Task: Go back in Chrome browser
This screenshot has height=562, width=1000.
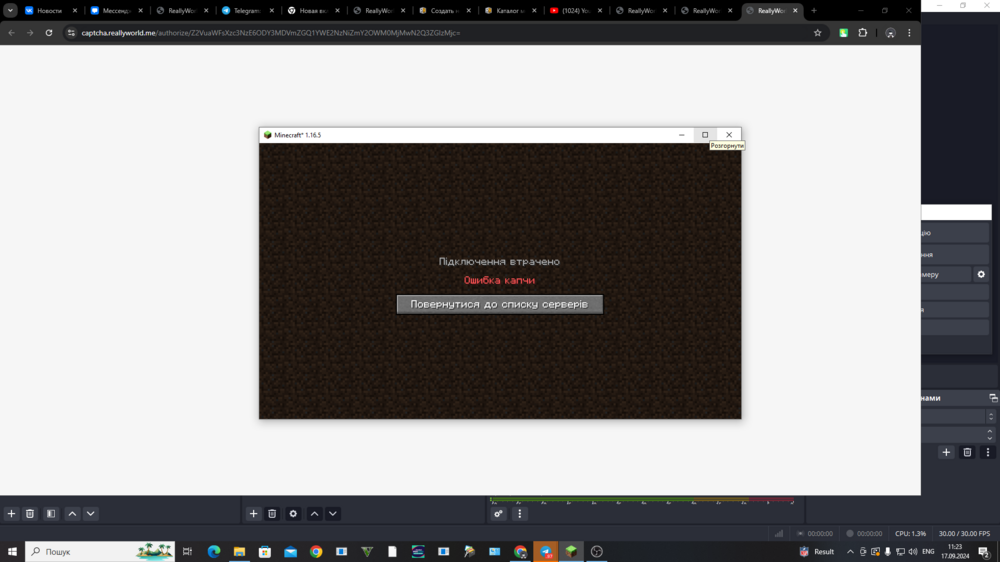Action: pyautogui.click(x=11, y=33)
